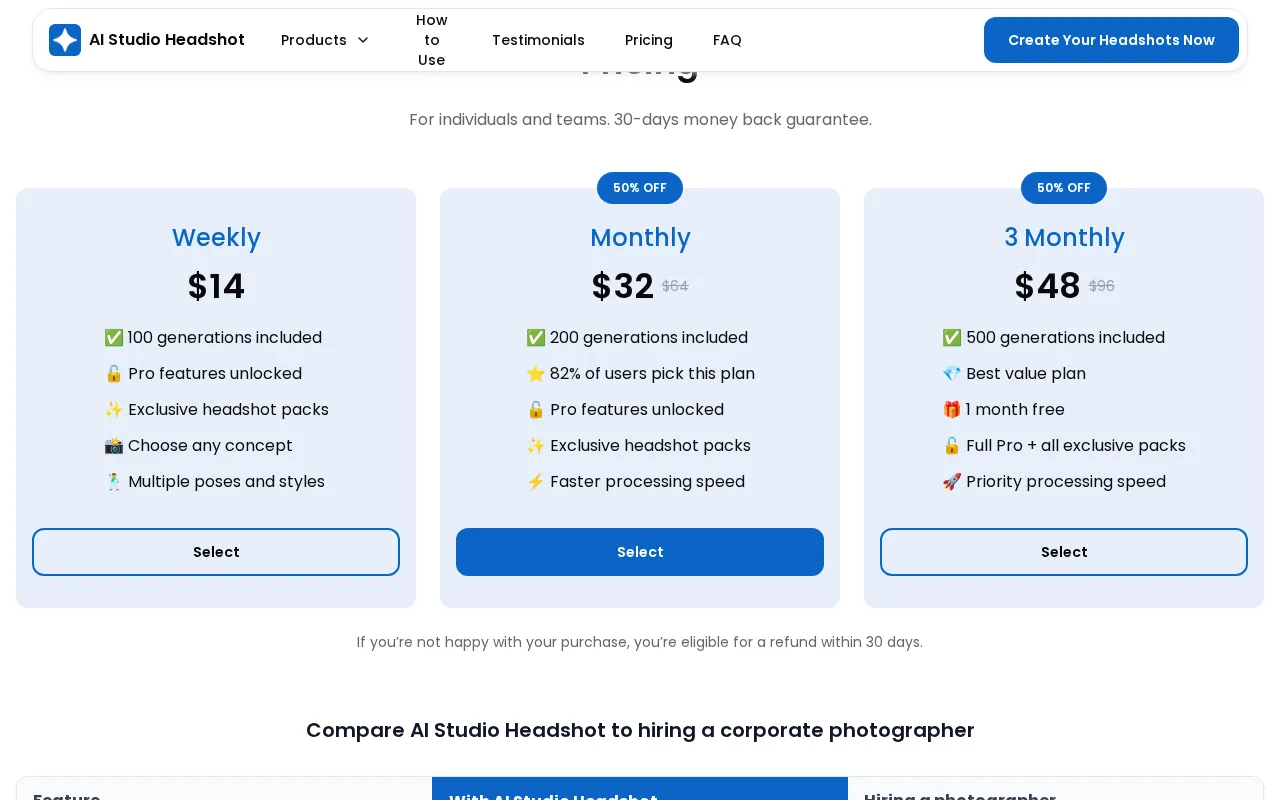Click the Monthly plan title
The height and width of the screenshot is (800, 1280).
[x=640, y=238]
